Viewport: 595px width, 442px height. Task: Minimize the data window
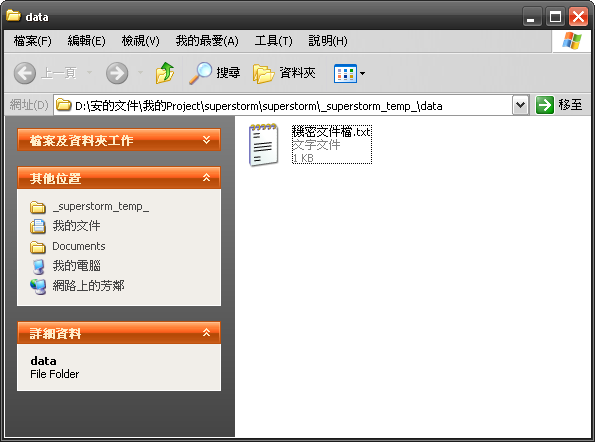click(531, 17)
